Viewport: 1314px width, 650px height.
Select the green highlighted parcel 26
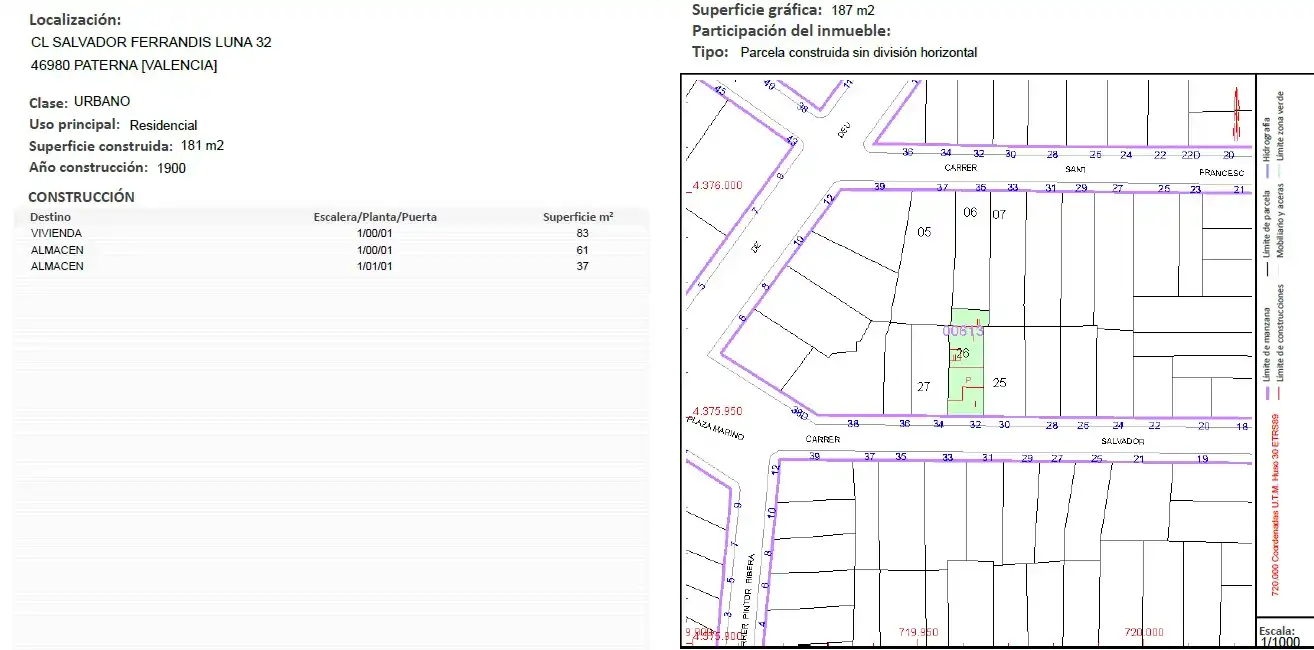click(x=967, y=362)
